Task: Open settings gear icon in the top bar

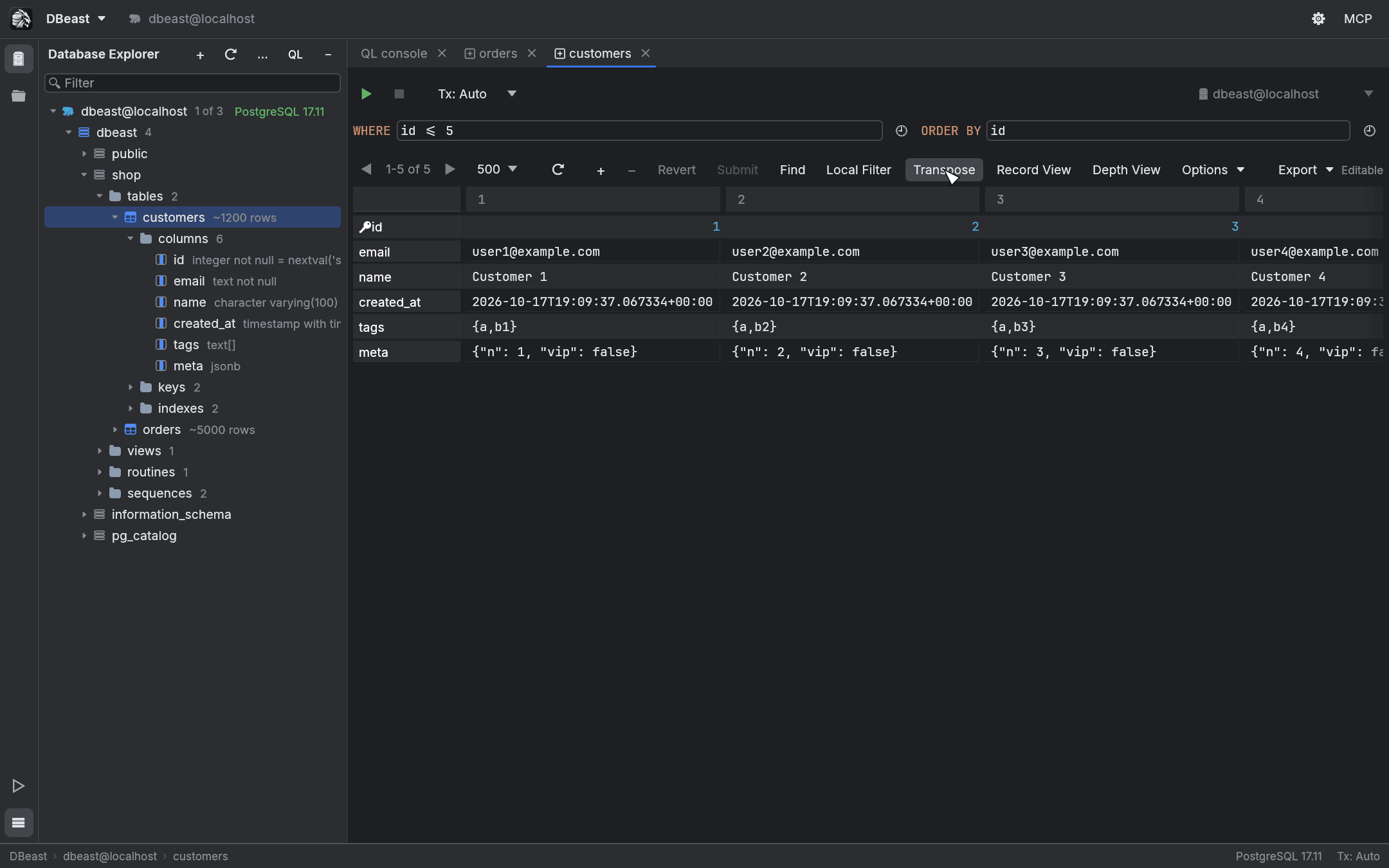Action: coord(1318,19)
